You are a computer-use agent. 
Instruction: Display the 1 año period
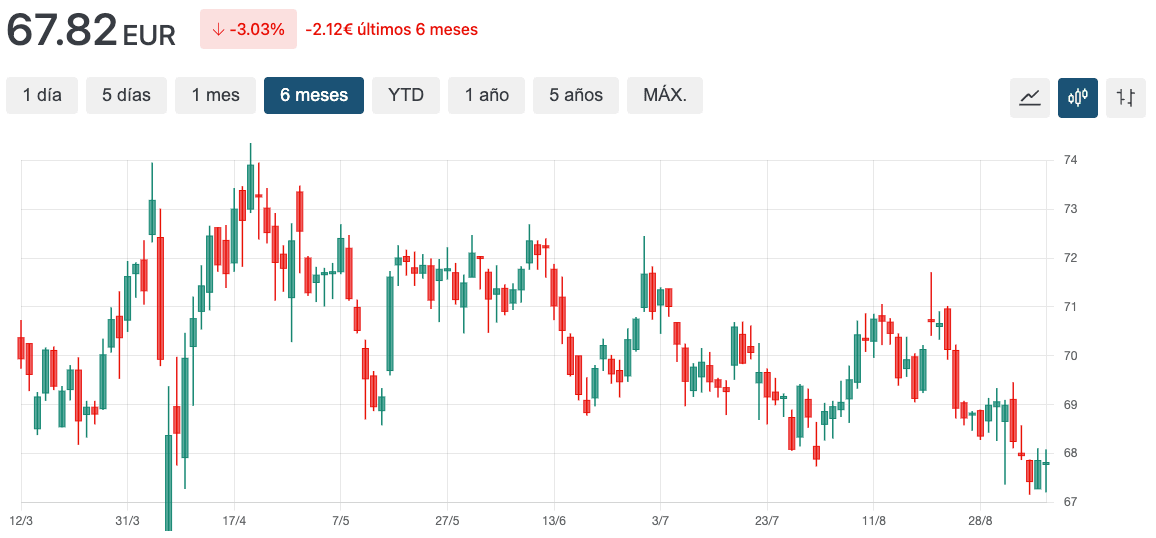[487, 95]
